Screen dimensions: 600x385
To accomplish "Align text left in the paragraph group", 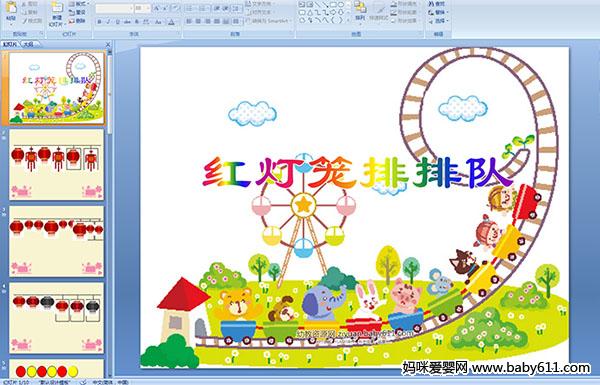I will (x=189, y=21).
